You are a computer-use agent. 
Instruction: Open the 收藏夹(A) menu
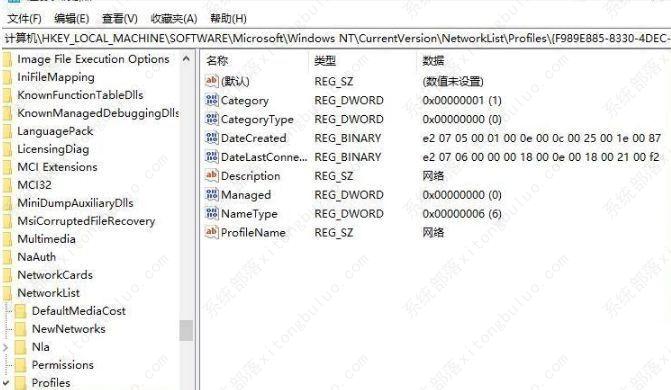pyautogui.click(x=174, y=18)
